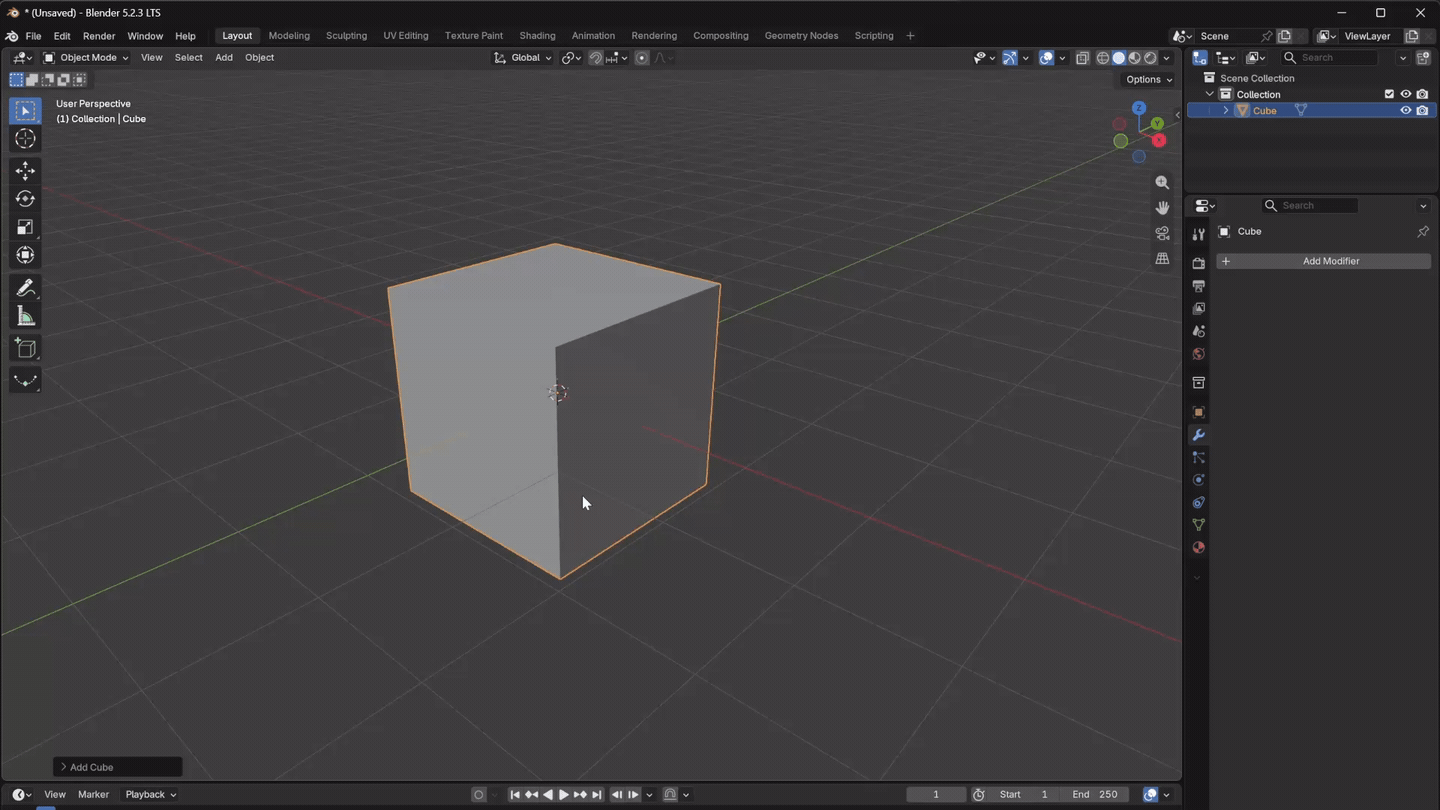This screenshot has height=810, width=1440.
Task: Click the pan view hand icon
Action: [1162, 208]
